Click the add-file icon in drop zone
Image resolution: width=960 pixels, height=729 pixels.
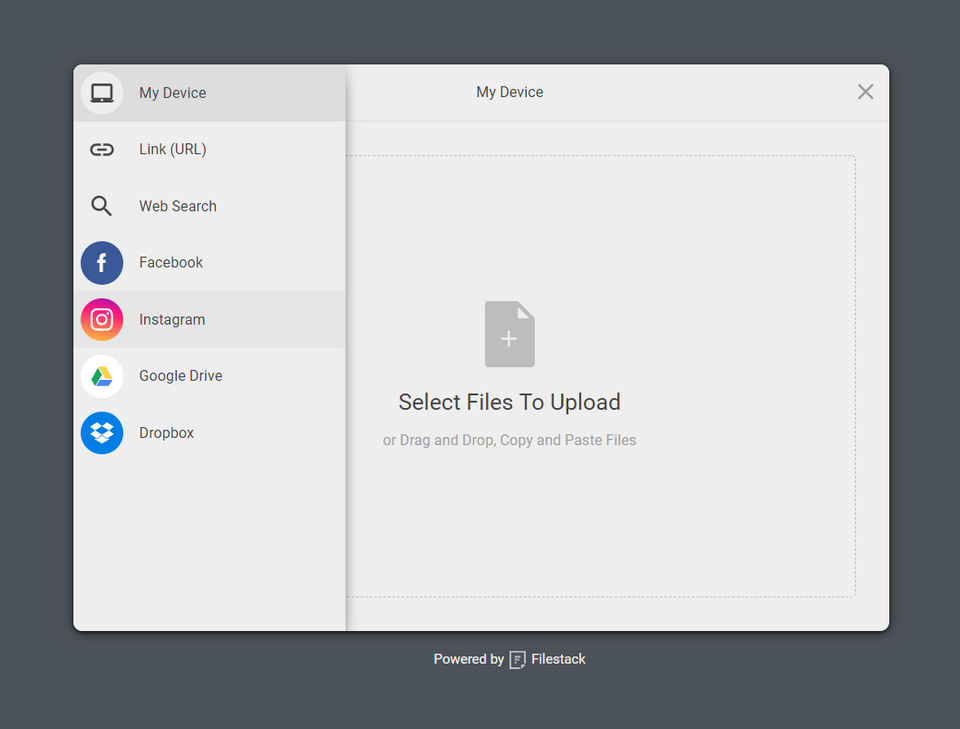510,334
